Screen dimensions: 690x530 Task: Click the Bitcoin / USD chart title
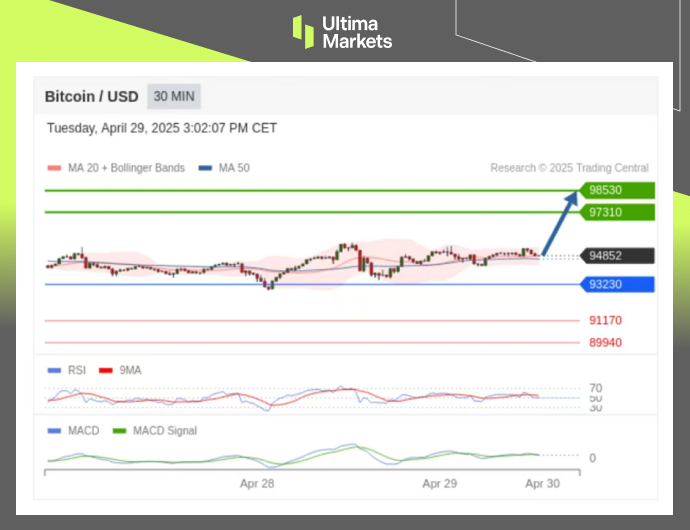[91, 97]
